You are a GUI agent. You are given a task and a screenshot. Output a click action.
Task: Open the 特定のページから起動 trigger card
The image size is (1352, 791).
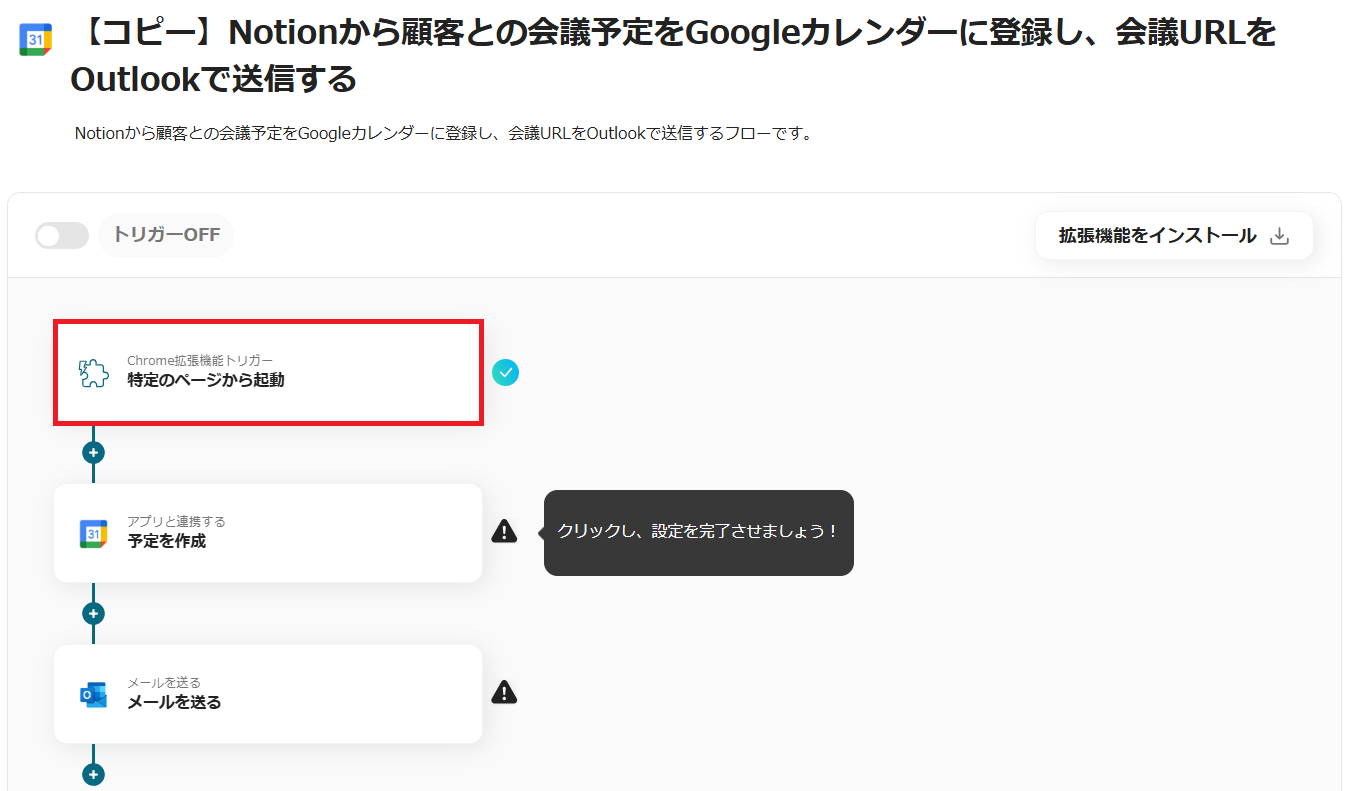pos(268,373)
